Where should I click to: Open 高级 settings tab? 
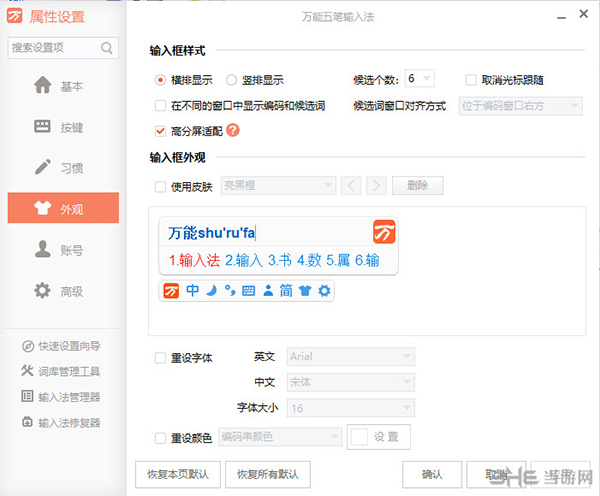pos(63,291)
